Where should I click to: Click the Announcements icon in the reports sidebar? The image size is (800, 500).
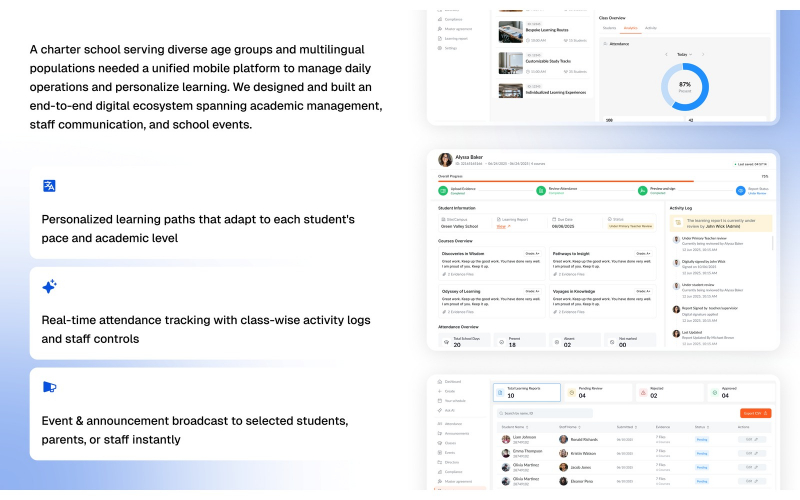tap(440, 434)
